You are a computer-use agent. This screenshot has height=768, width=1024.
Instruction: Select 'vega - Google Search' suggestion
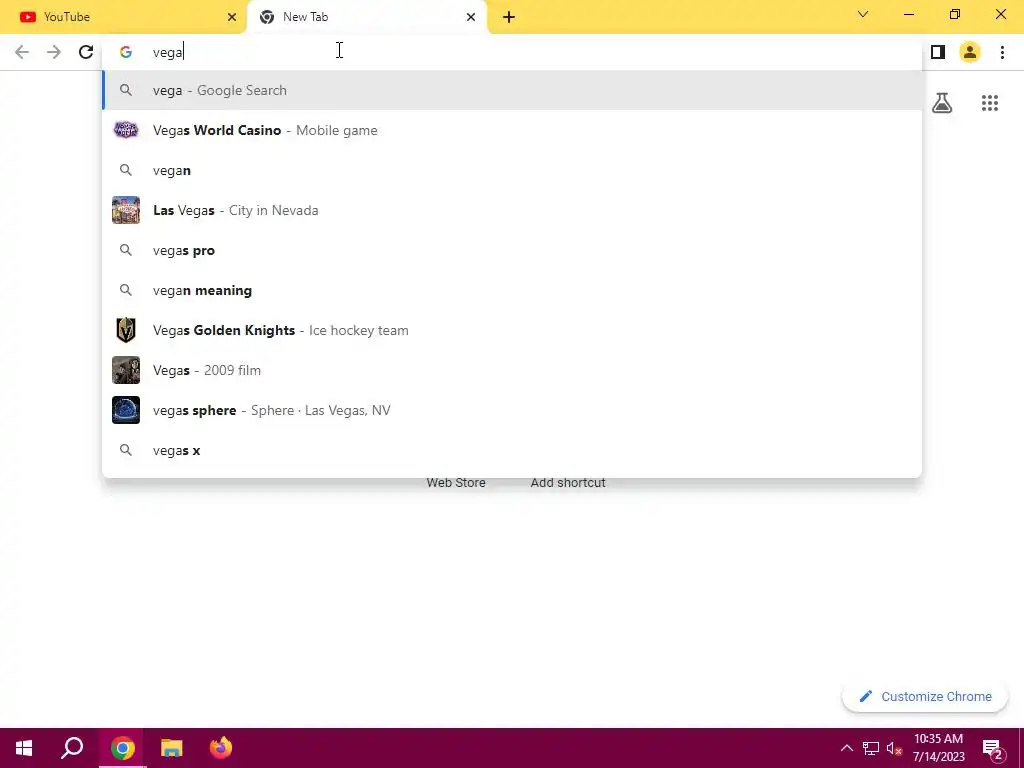point(512,90)
